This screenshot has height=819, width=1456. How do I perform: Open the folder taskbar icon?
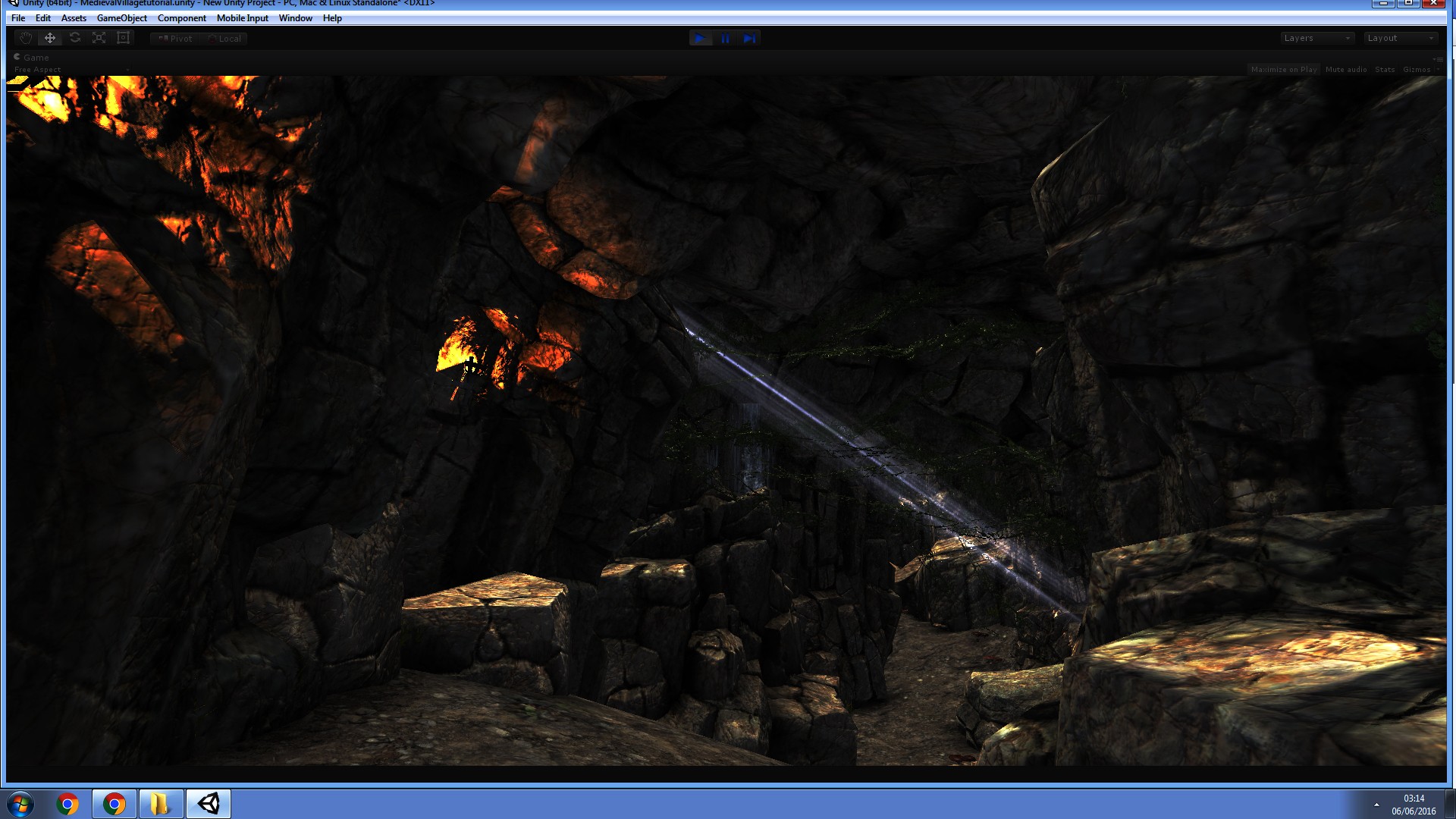tap(161, 804)
